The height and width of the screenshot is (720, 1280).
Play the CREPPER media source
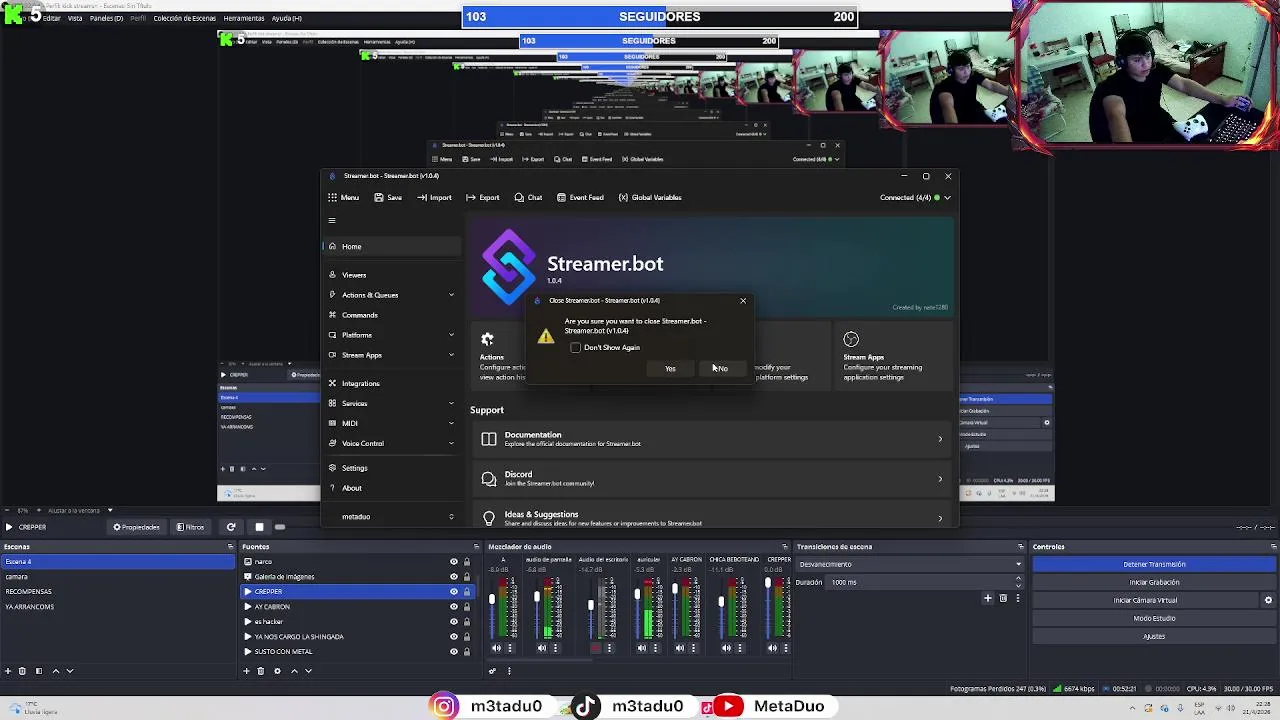tap(9, 527)
